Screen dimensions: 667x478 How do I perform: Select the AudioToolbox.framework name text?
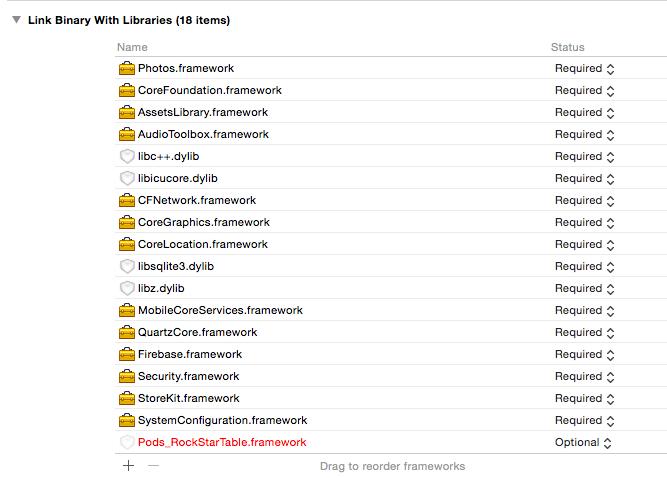pos(203,134)
